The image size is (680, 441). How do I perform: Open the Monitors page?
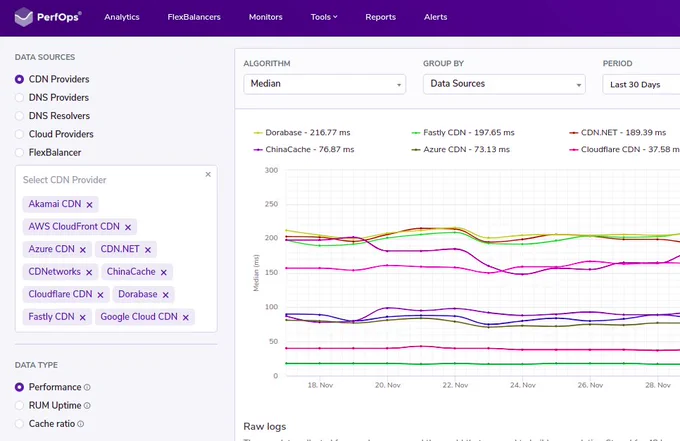click(x=265, y=17)
